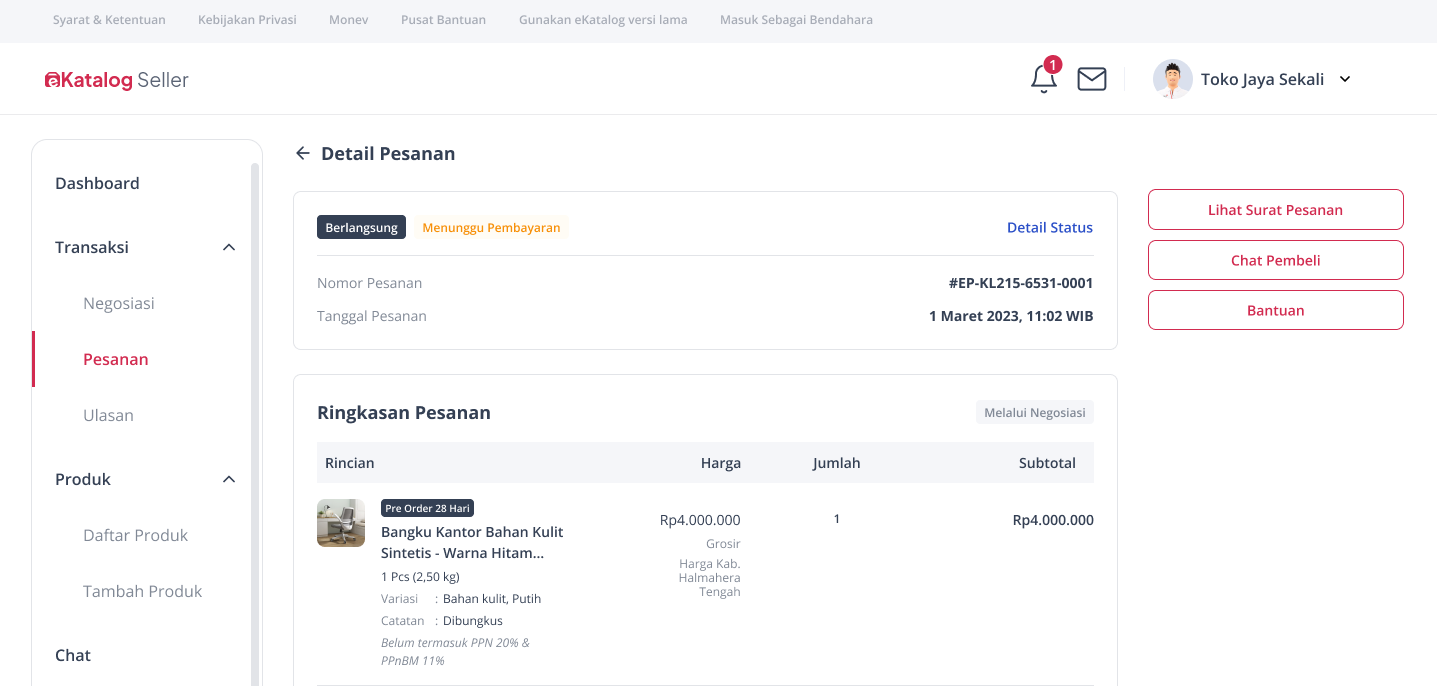Screen dimensions: 1437x686
Task: Select Ulasan in the sidebar menu
Action: coord(108,415)
